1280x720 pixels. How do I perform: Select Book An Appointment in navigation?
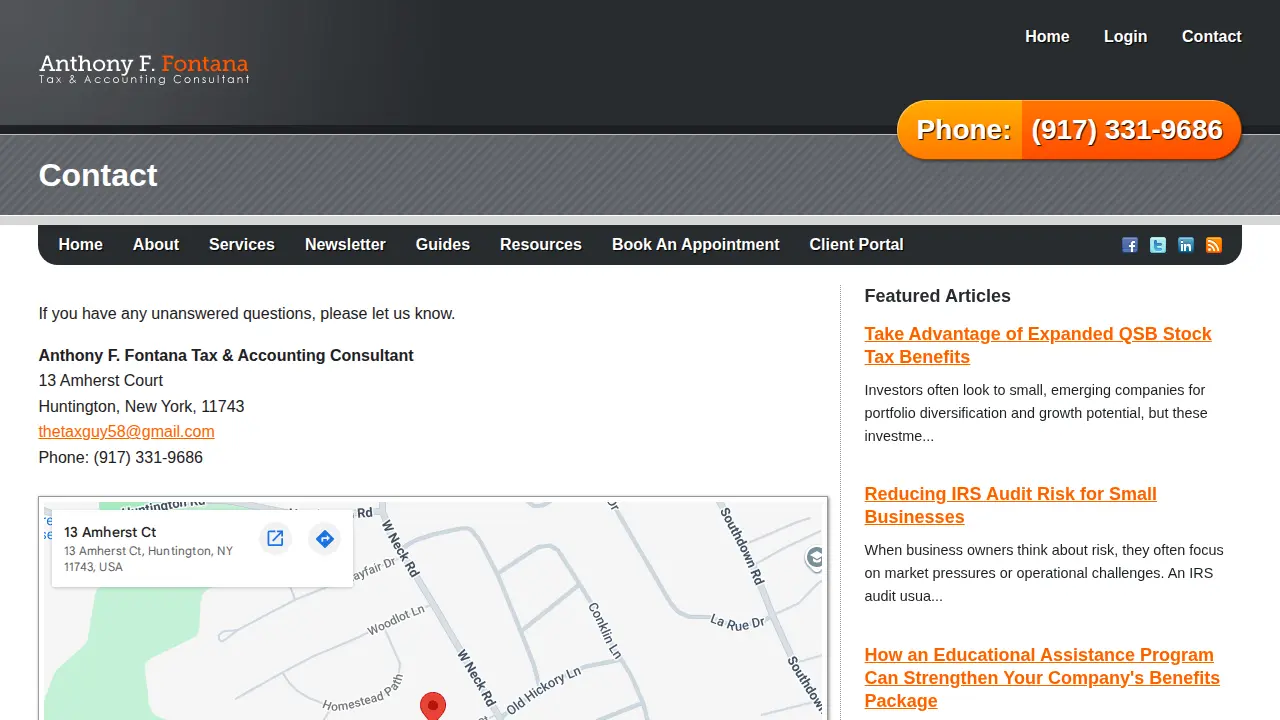(x=695, y=245)
